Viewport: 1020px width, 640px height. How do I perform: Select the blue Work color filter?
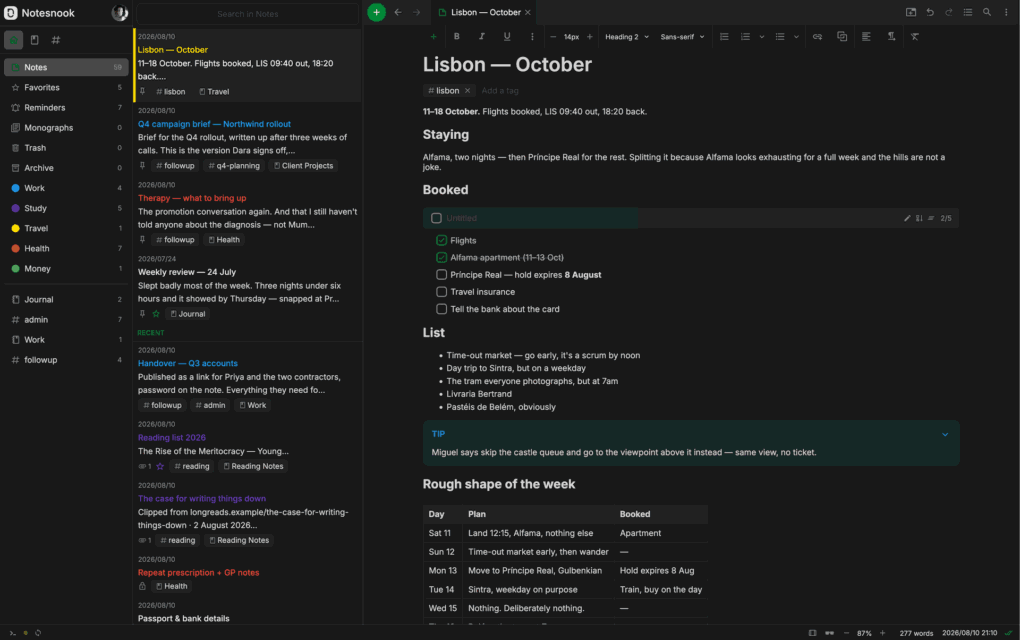[66, 188]
